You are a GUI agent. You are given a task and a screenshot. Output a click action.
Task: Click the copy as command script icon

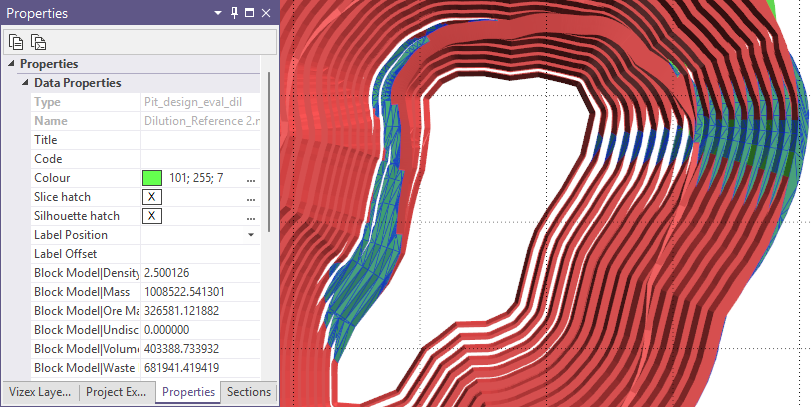pyautogui.click(x=38, y=42)
